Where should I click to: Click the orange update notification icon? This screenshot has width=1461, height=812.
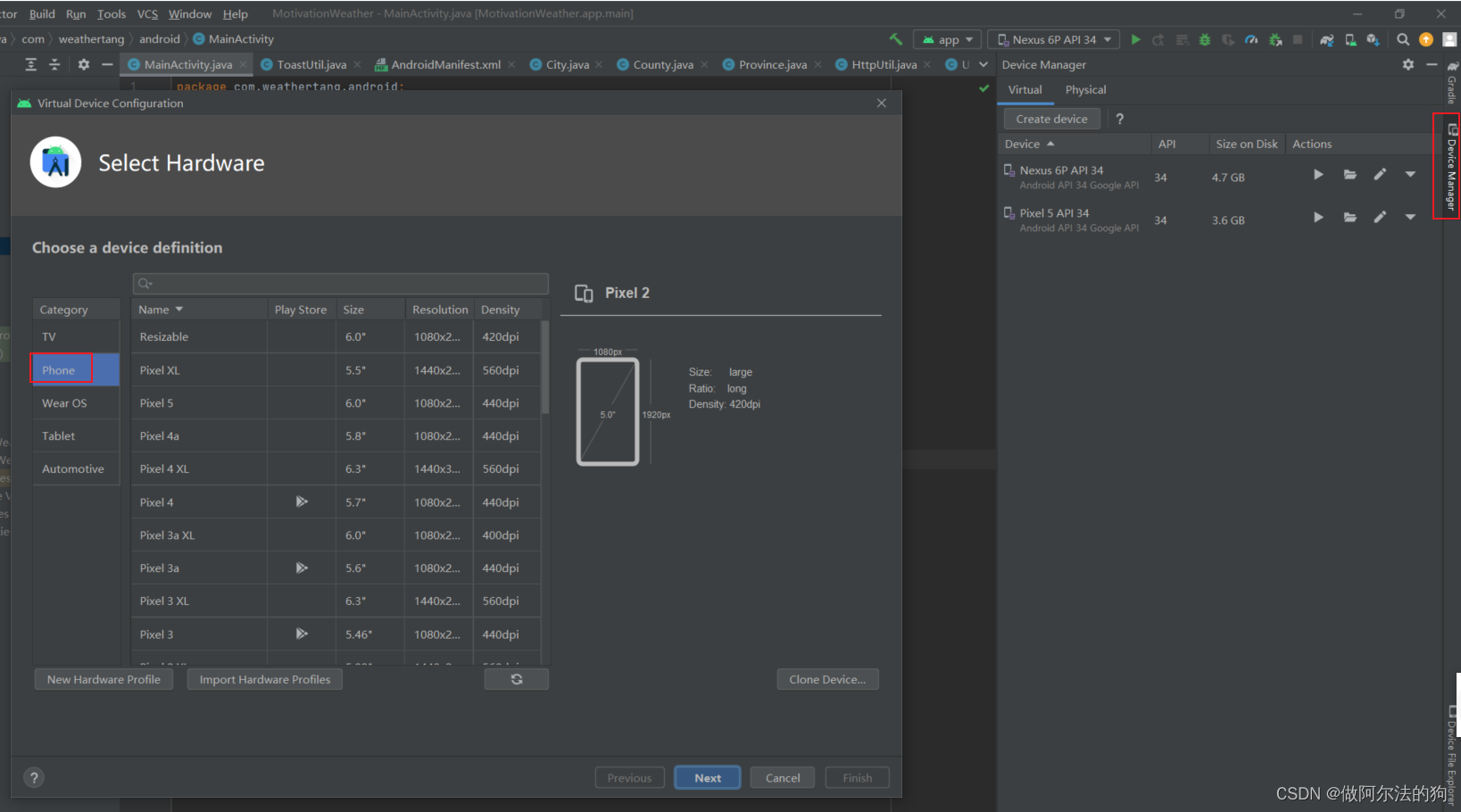click(1426, 39)
